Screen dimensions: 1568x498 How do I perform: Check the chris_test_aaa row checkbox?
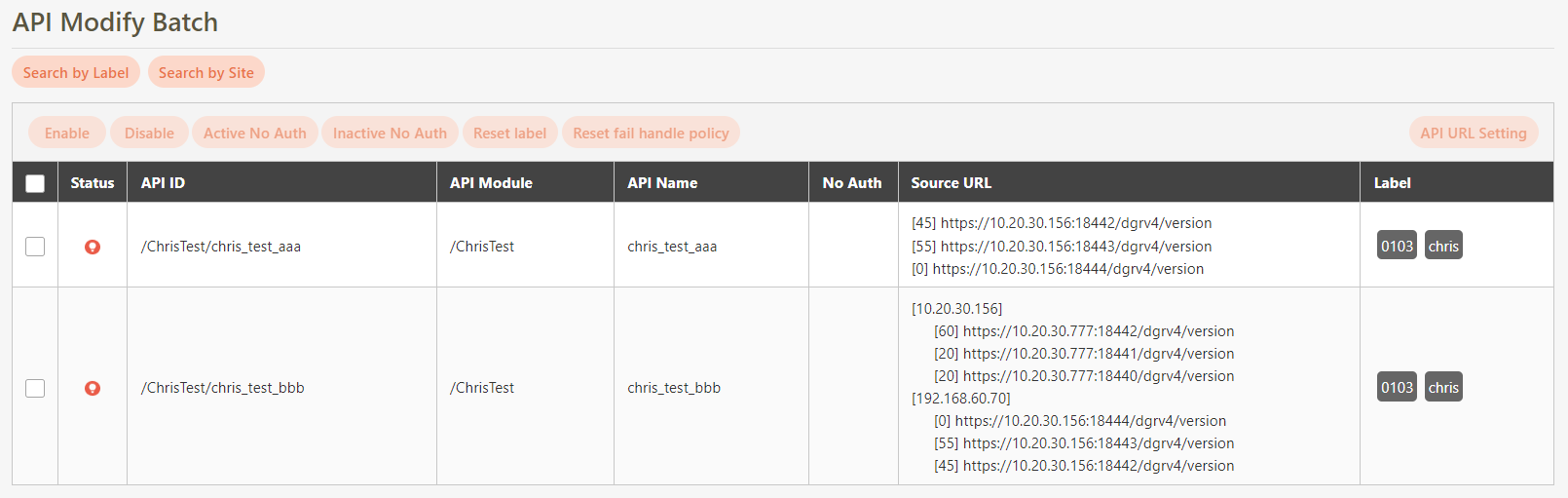(x=35, y=247)
